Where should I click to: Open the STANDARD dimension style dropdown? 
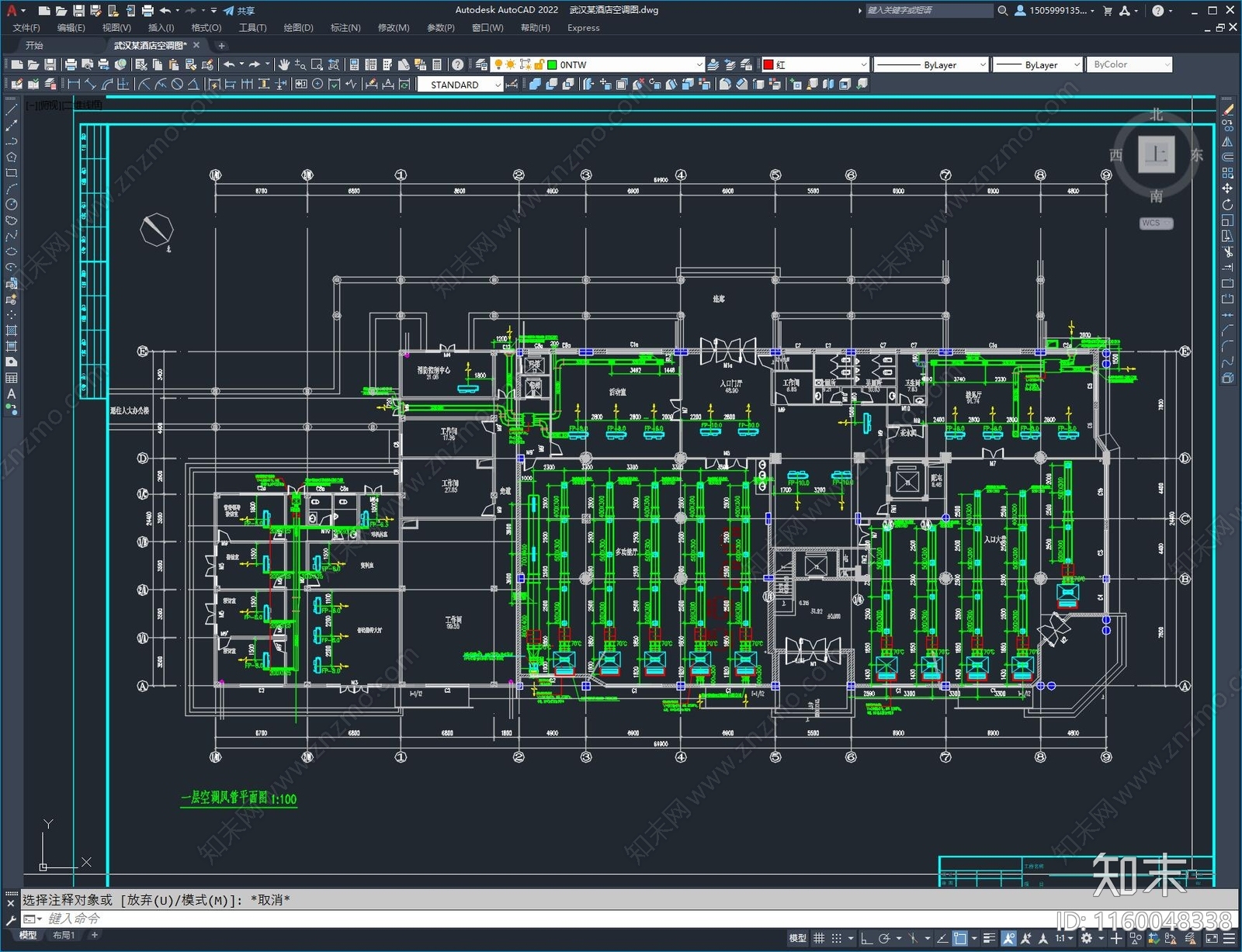point(460,85)
